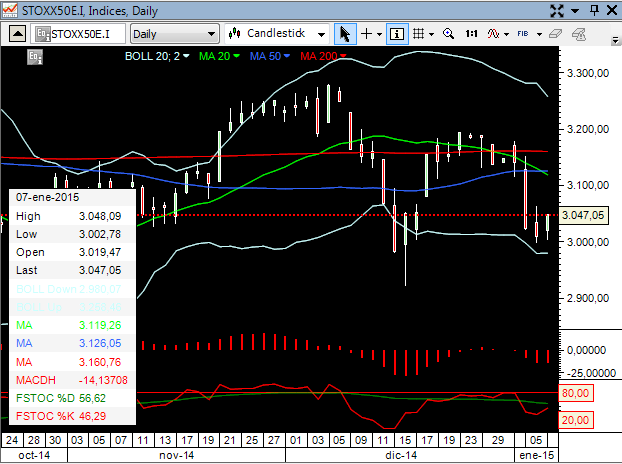Viewport: 622px width, 464px height.
Task: Open MA 50 indicator menu
Action: pyautogui.click(x=270, y=56)
